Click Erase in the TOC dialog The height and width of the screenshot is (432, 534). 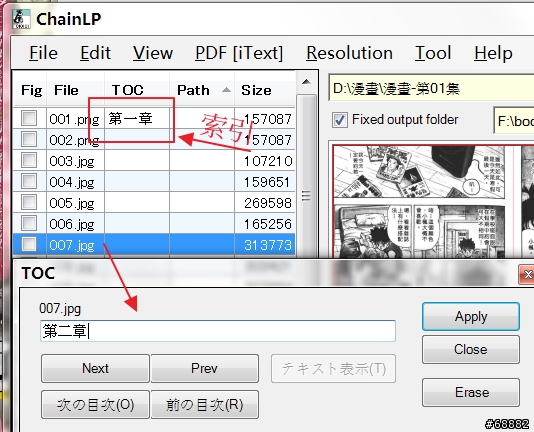(471, 392)
